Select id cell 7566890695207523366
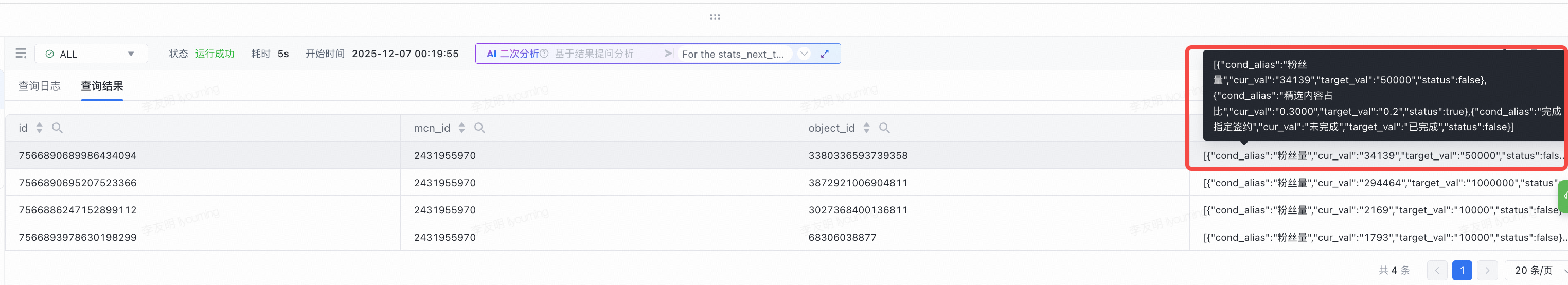 (78, 183)
